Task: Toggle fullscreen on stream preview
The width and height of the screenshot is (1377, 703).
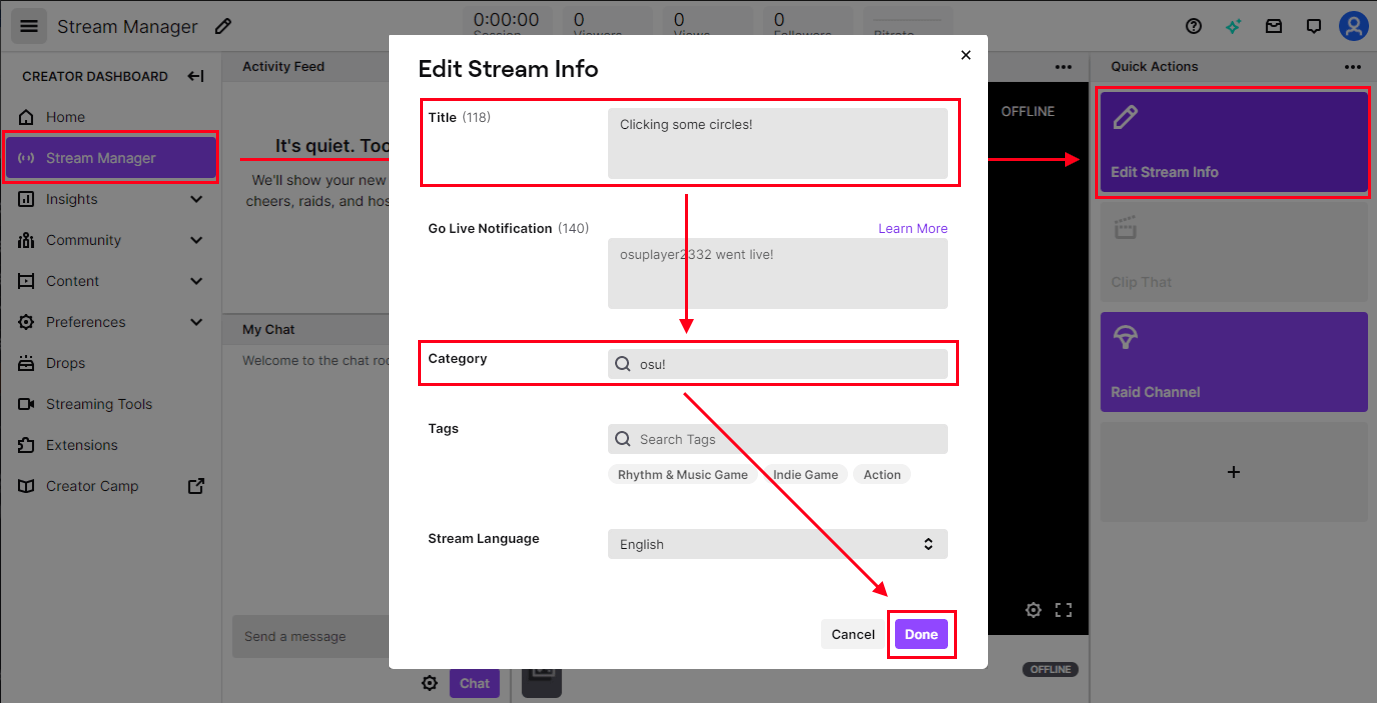Action: (1063, 609)
